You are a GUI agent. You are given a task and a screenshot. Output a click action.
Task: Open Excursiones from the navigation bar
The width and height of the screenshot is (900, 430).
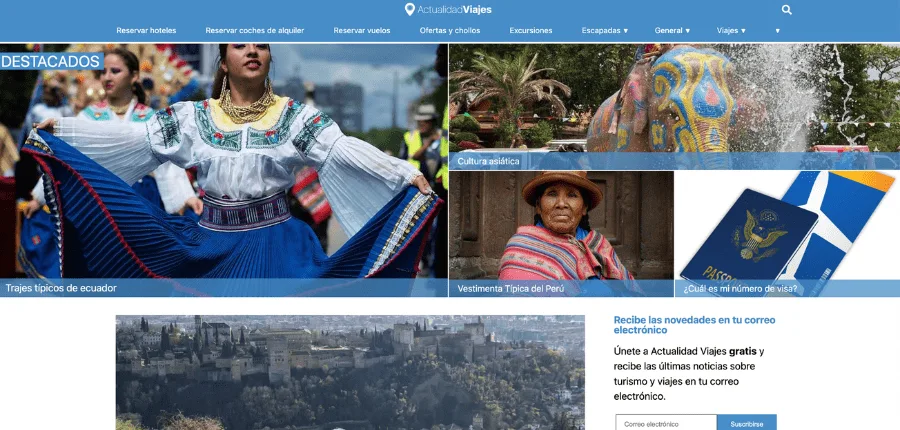pyautogui.click(x=531, y=30)
